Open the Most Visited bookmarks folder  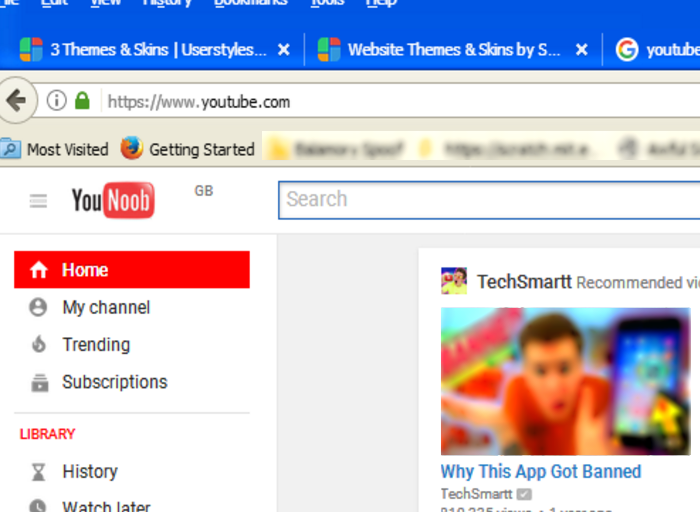55,149
